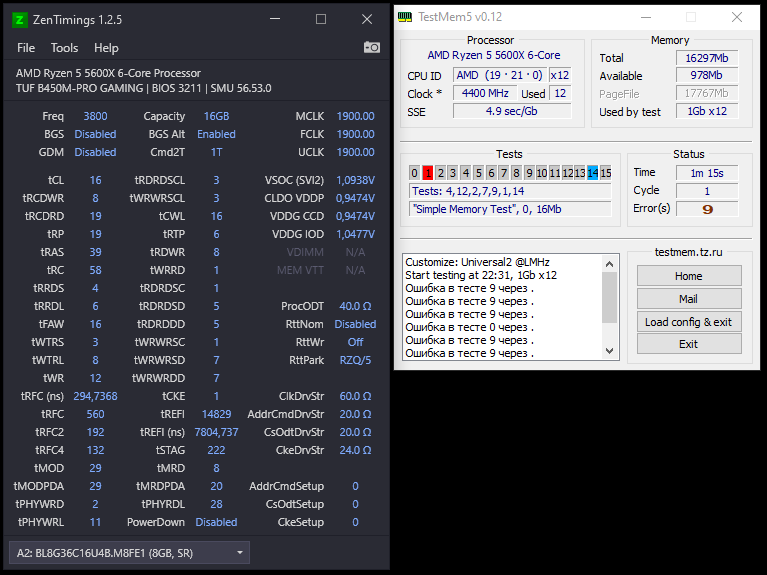This screenshot has width=767, height=575.
Task: Click the Clock field showing 4400 MHz
Action: pos(485,93)
